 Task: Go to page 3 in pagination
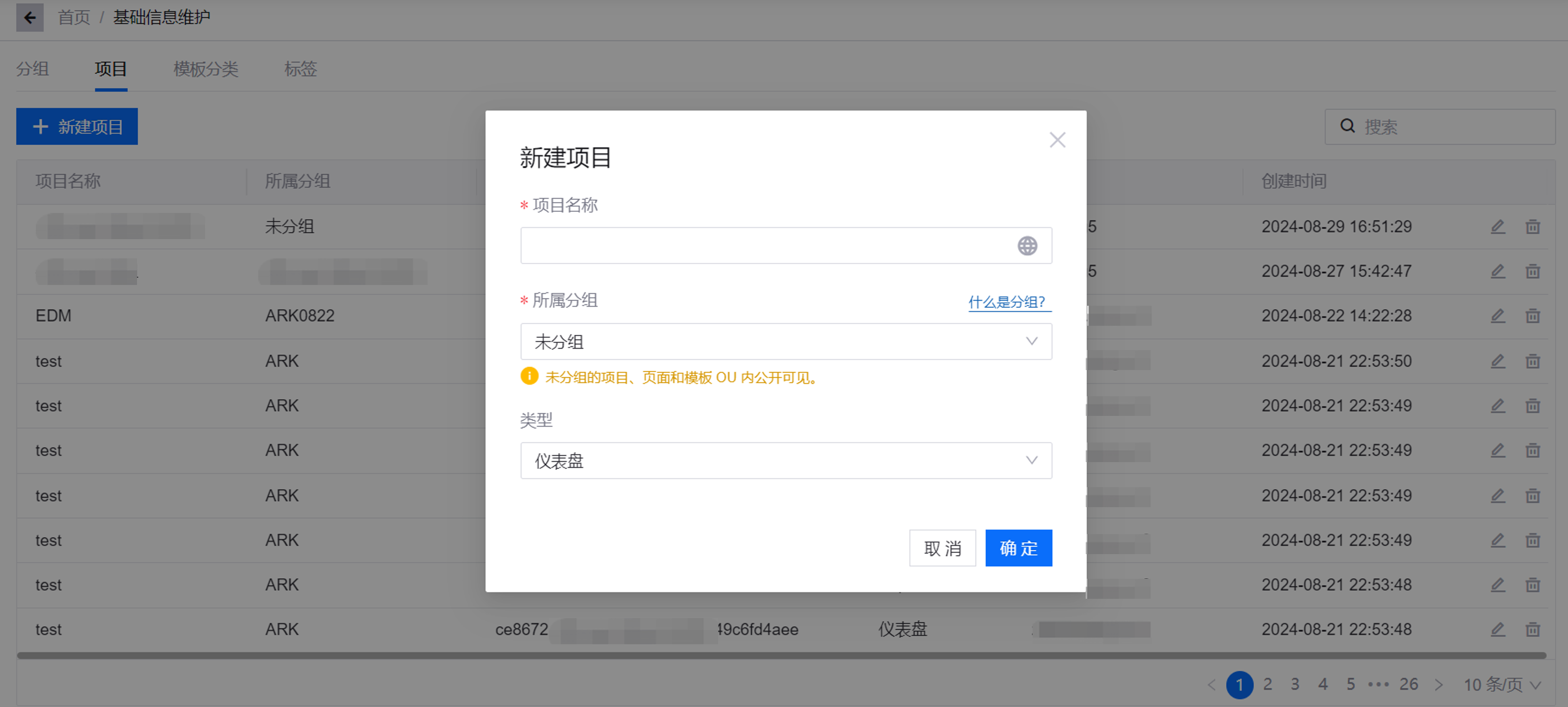[x=1295, y=684]
